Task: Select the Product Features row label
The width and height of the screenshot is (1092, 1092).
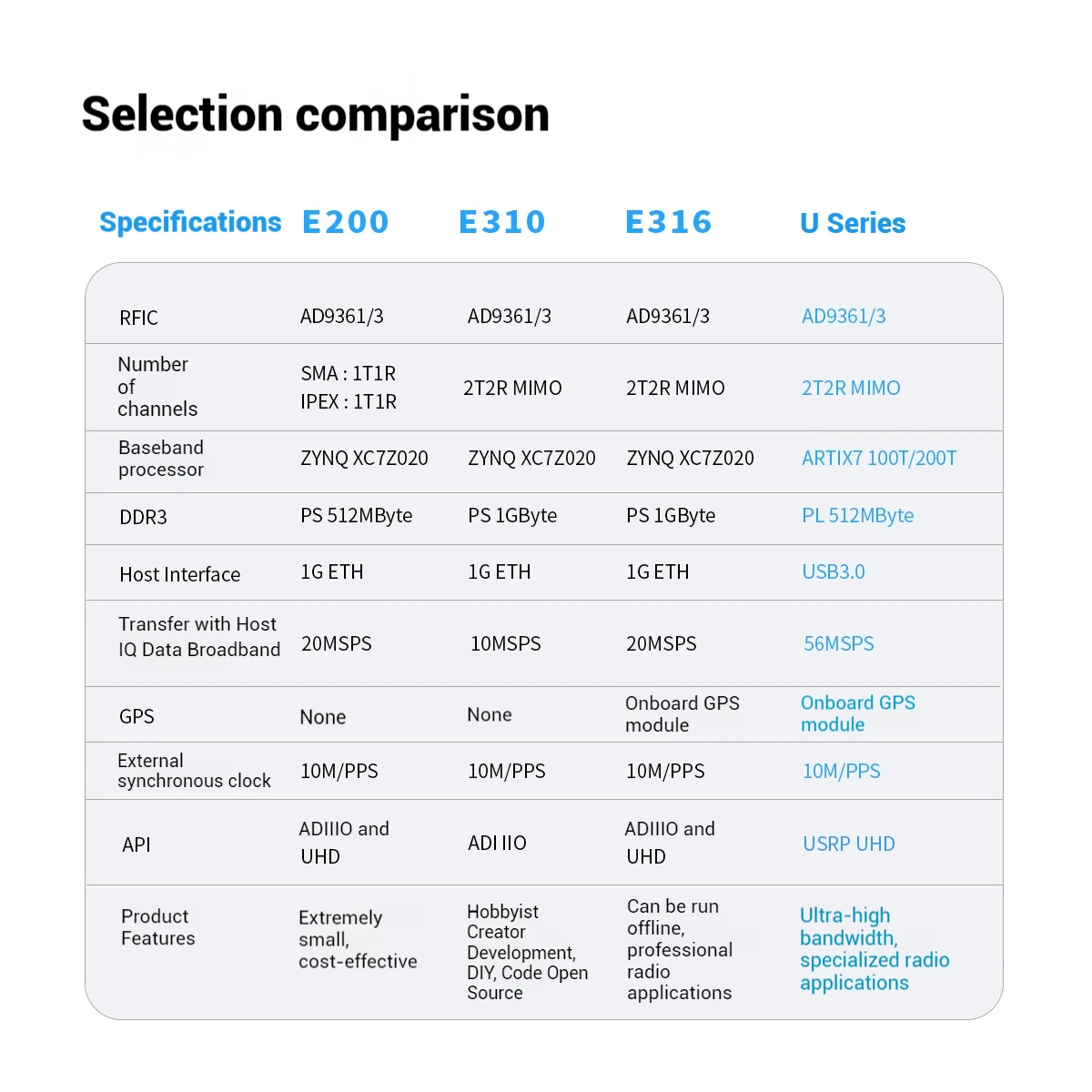Action: pyautogui.click(x=157, y=927)
